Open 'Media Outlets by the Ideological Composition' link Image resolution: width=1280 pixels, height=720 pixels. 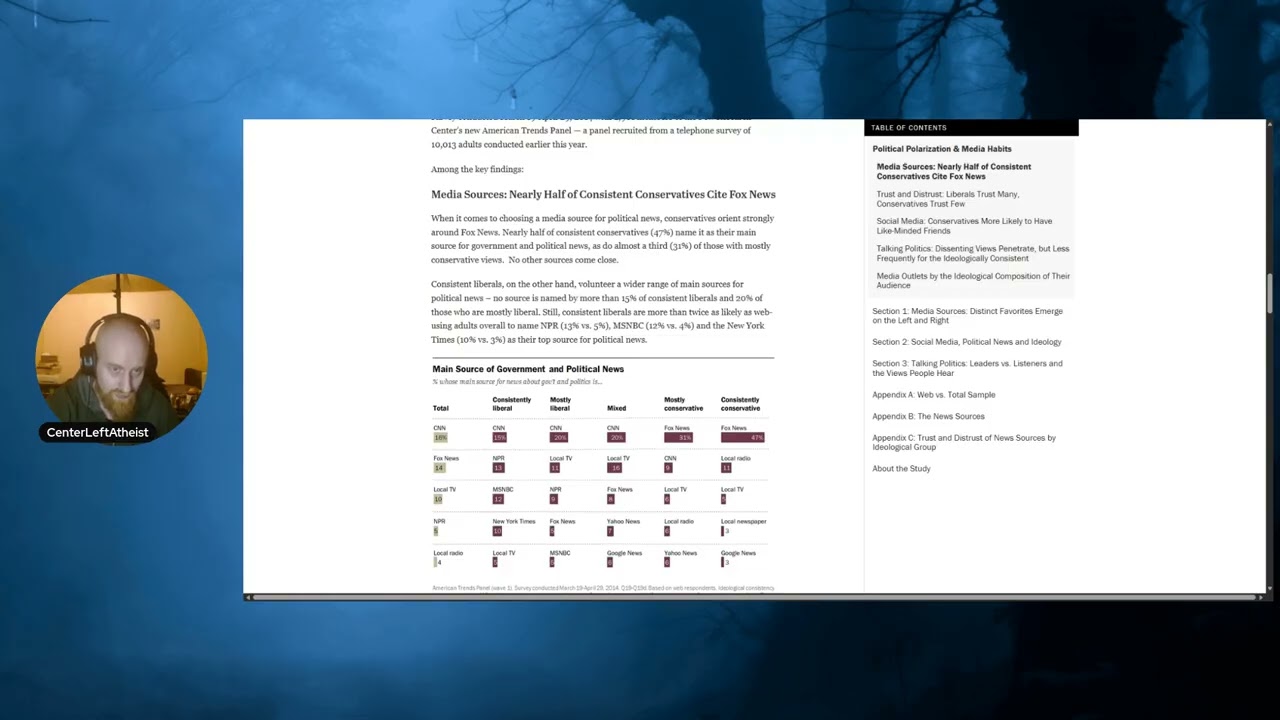point(973,280)
